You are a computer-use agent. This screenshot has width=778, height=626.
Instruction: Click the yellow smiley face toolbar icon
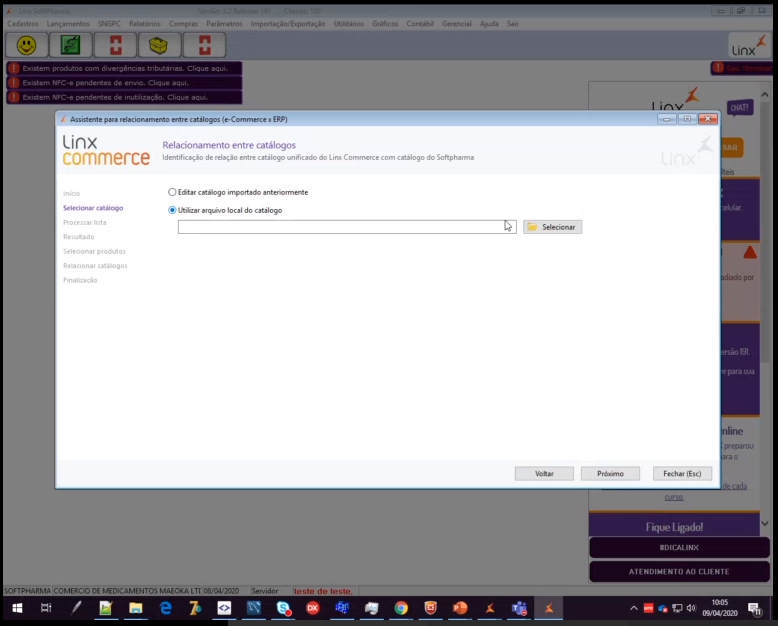(x=27, y=45)
